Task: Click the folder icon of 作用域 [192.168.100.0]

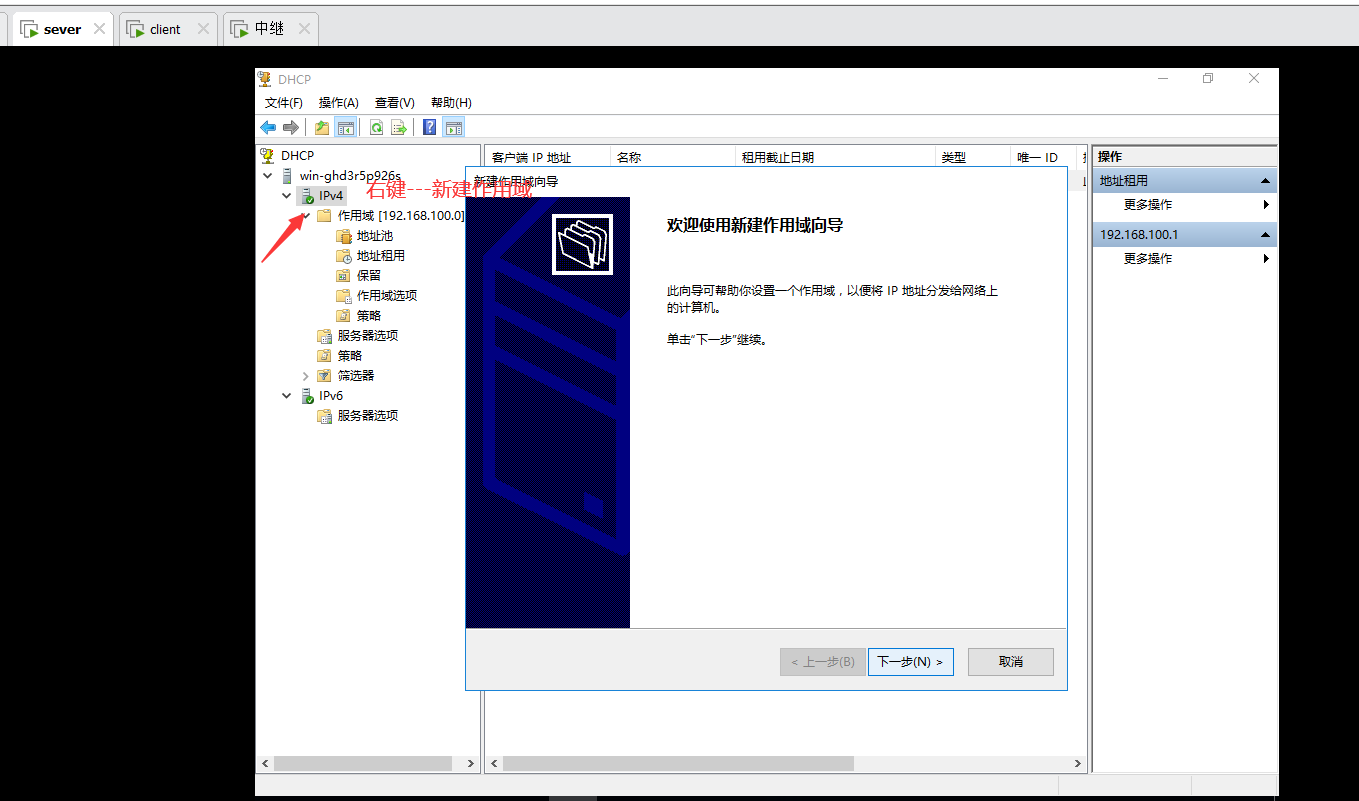Action: click(324, 216)
